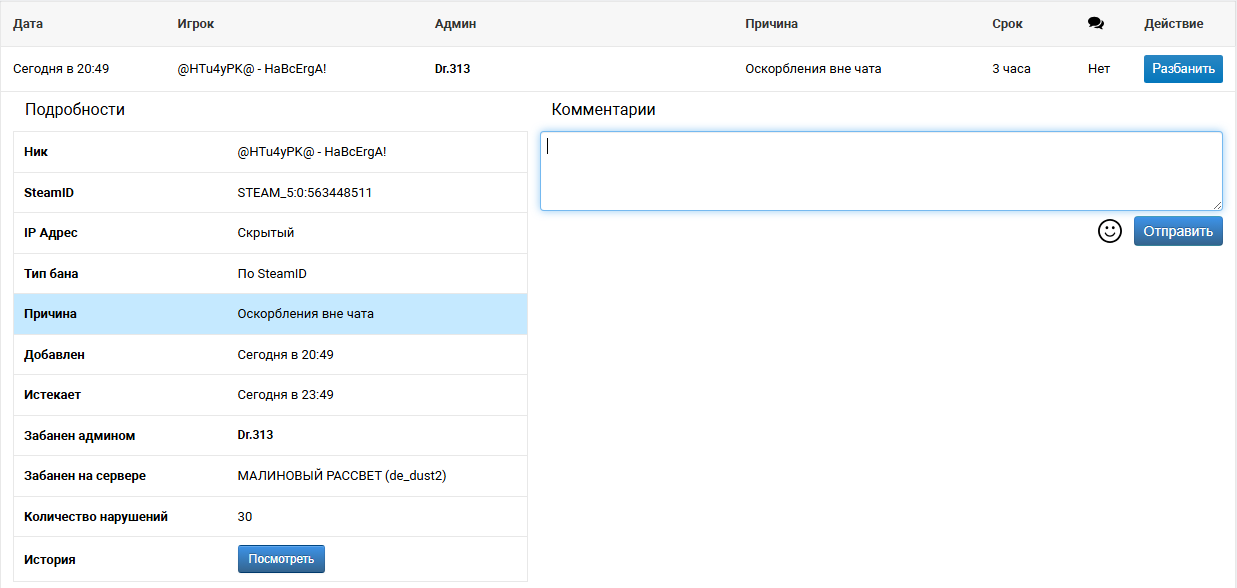Click the Разбанить button
The height and width of the screenshot is (588, 1237).
[x=1183, y=69]
